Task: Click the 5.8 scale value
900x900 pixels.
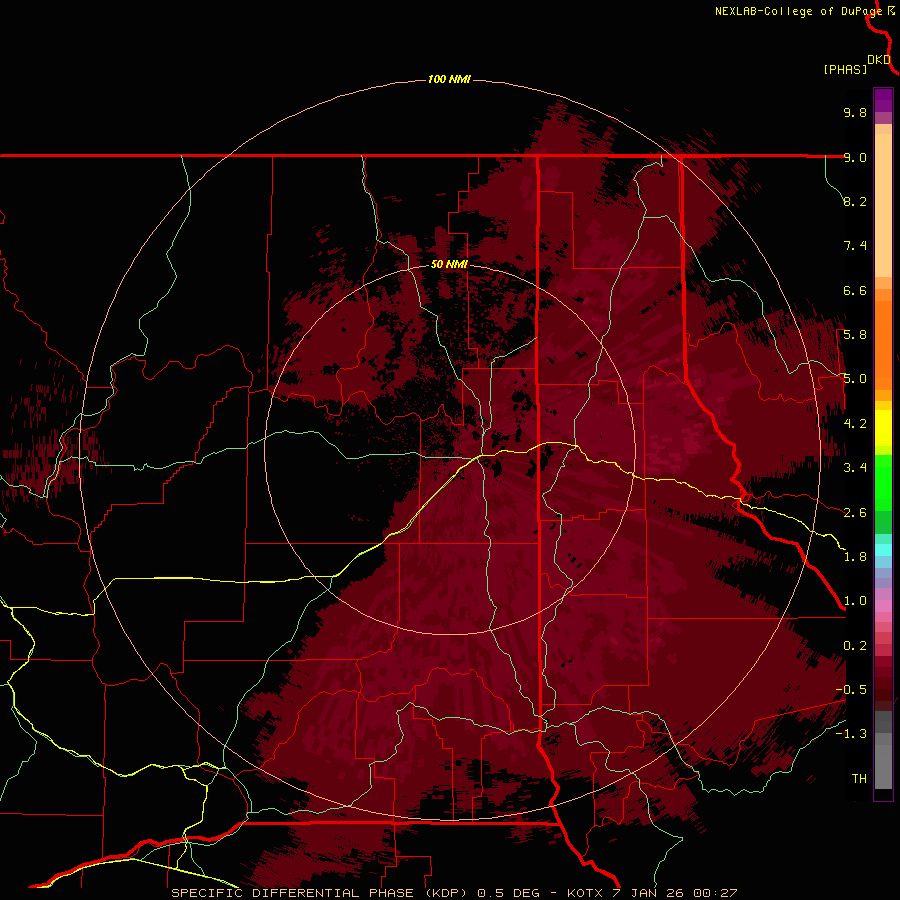Action: point(855,335)
